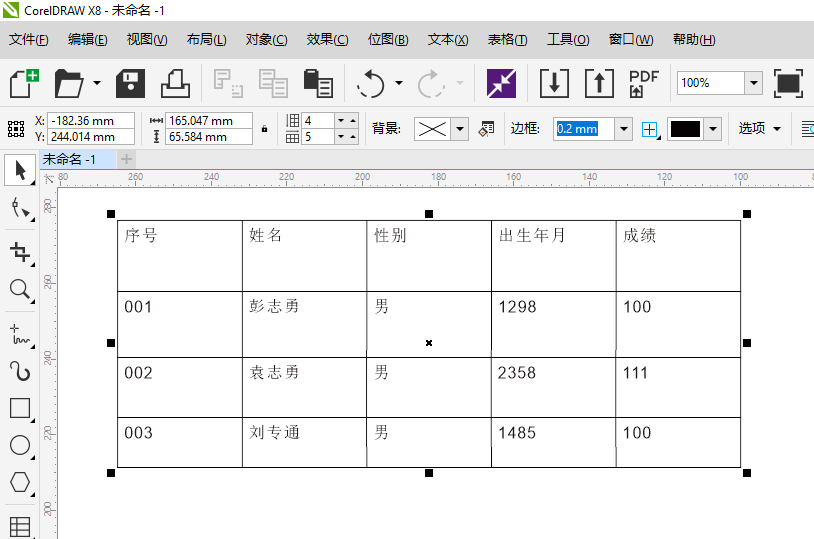
Task: Open the 编辑 menu
Action: (87, 39)
